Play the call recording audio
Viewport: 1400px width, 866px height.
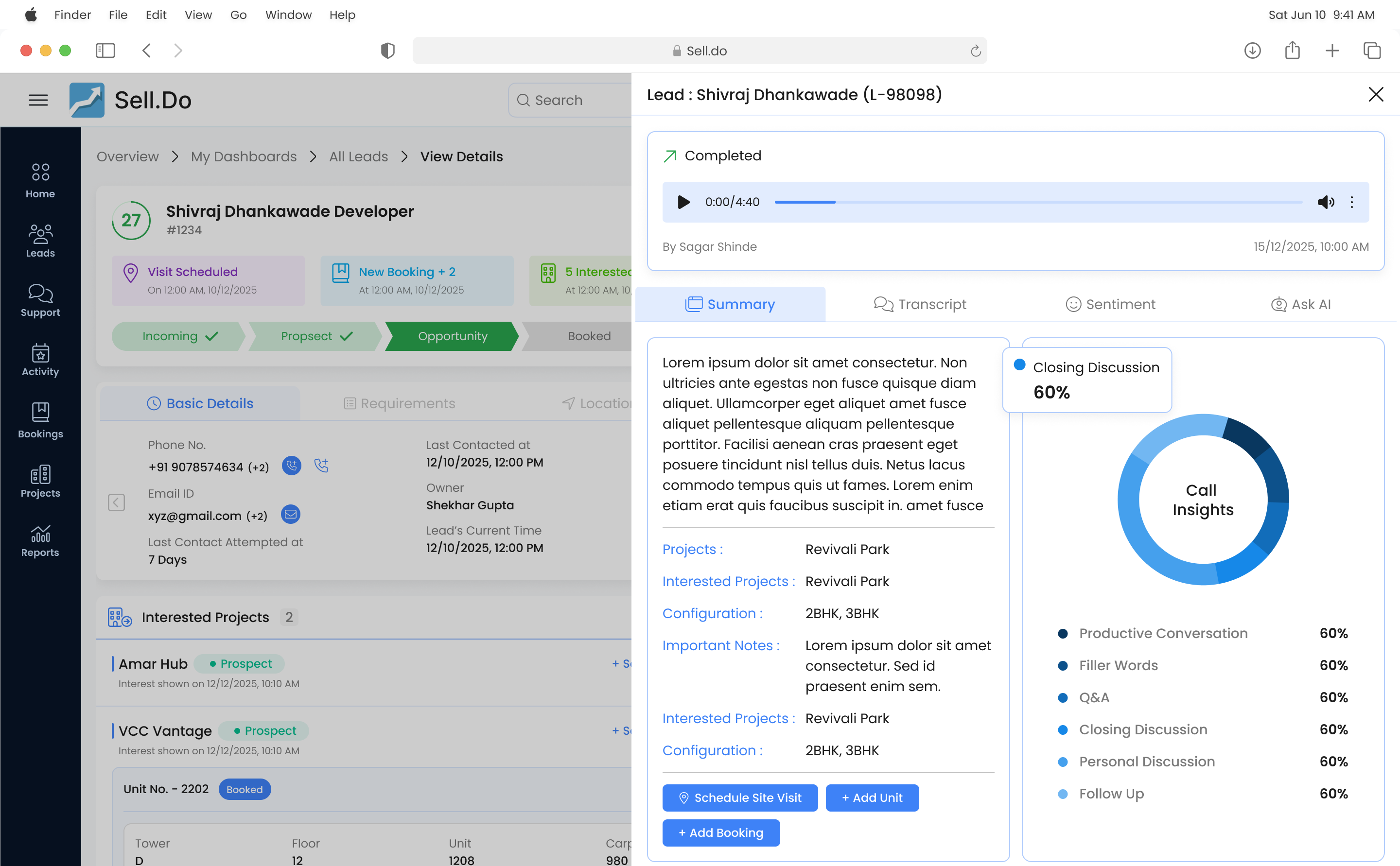coord(683,202)
